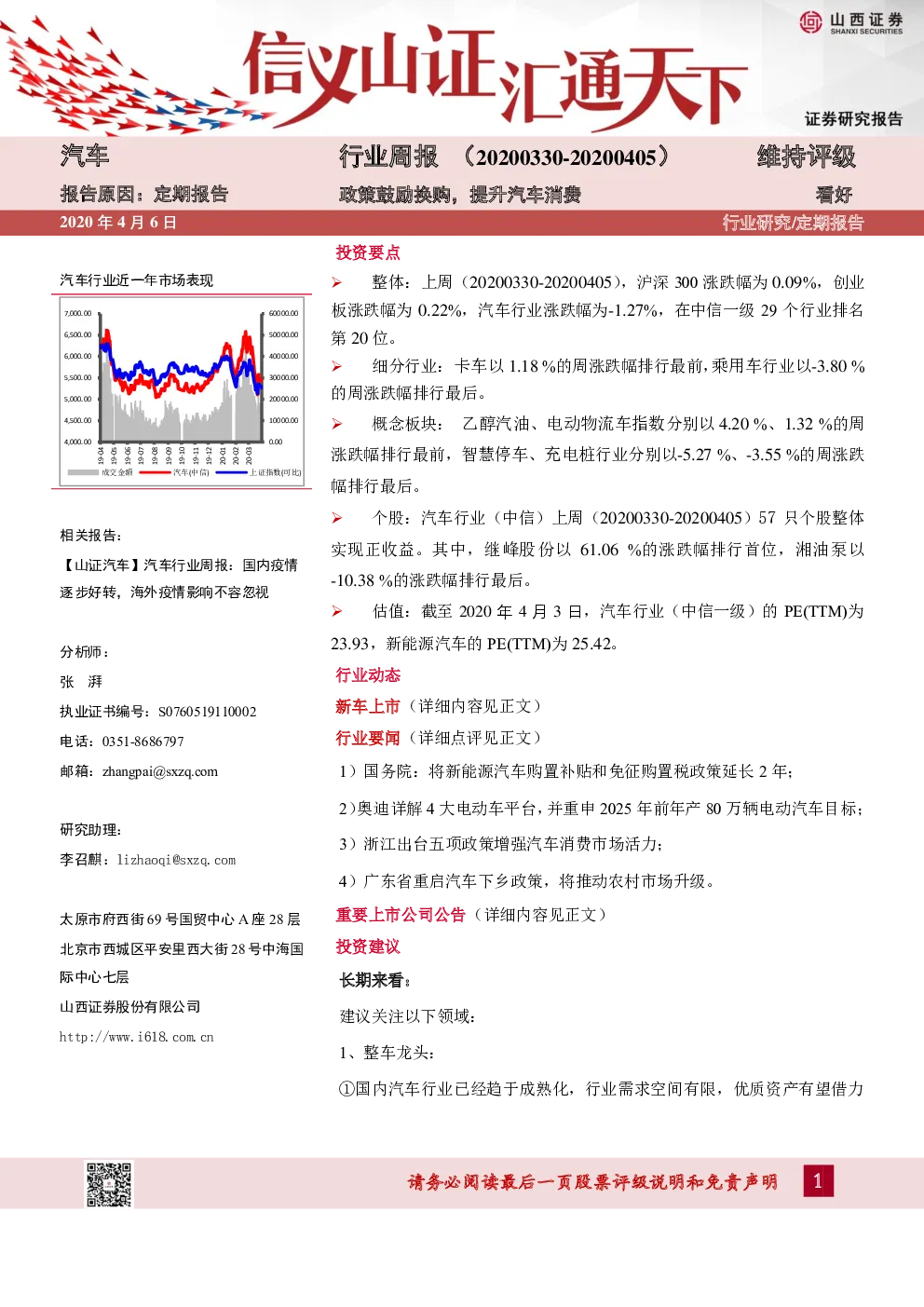This screenshot has width=924, height=1307.
Task: Click news item 2）奥迪详解4大电动车平台
Action: point(602,809)
